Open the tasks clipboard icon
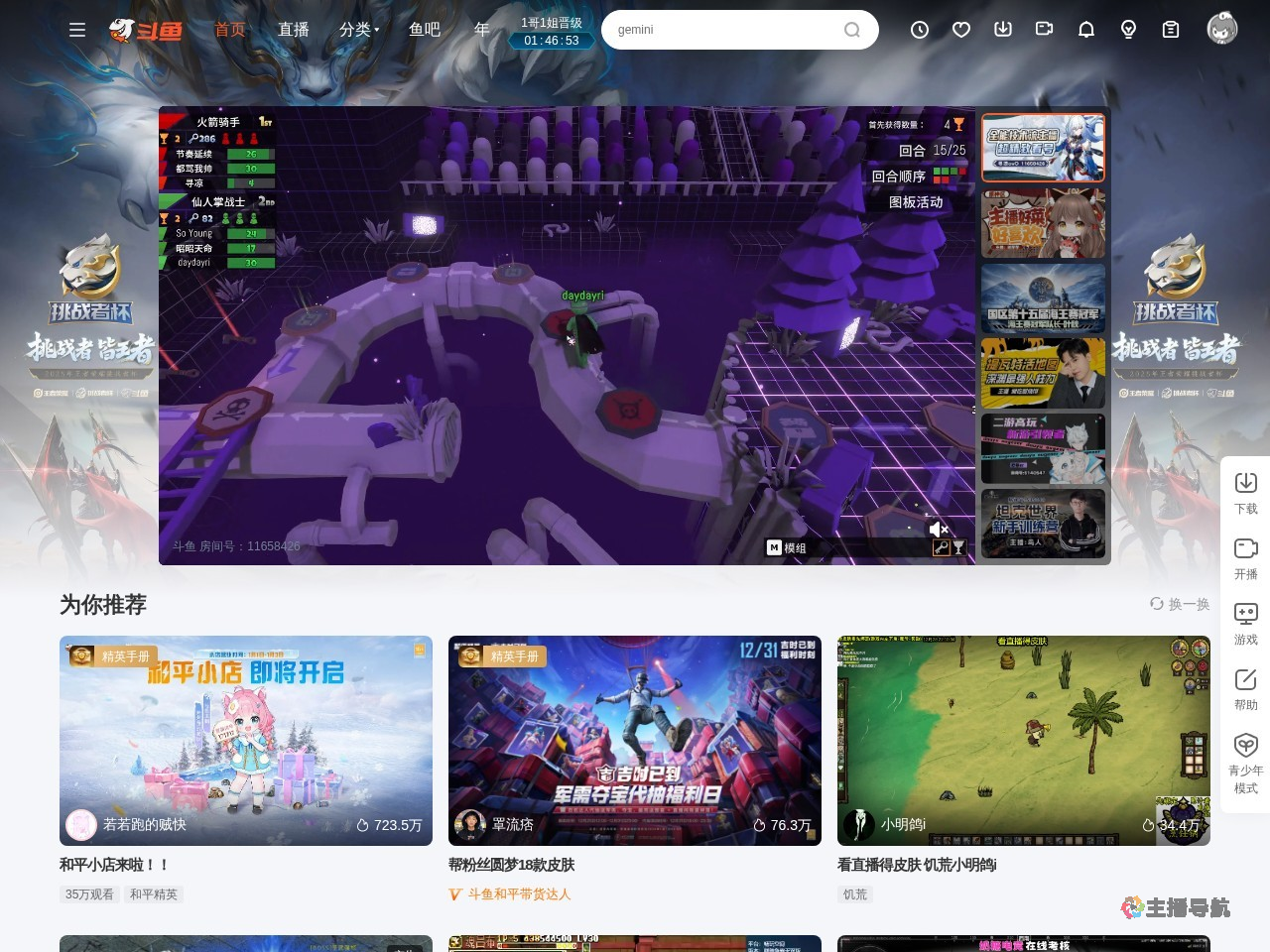 (x=1170, y=30)
